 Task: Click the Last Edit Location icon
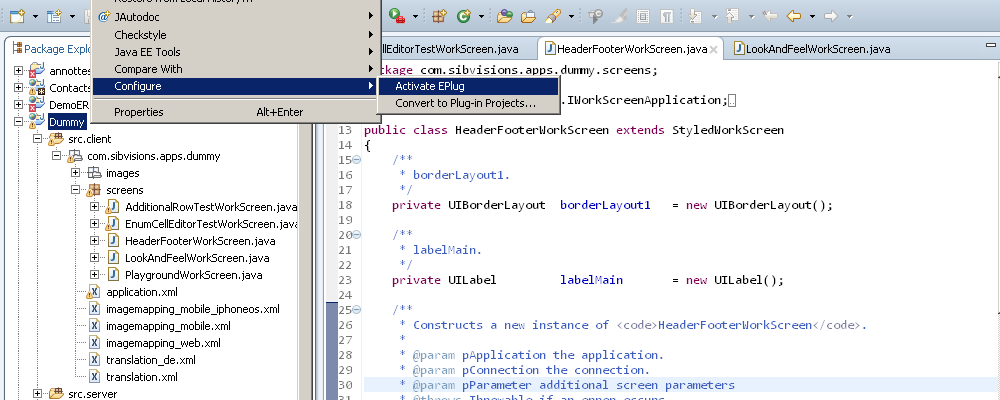click(770, 17)
